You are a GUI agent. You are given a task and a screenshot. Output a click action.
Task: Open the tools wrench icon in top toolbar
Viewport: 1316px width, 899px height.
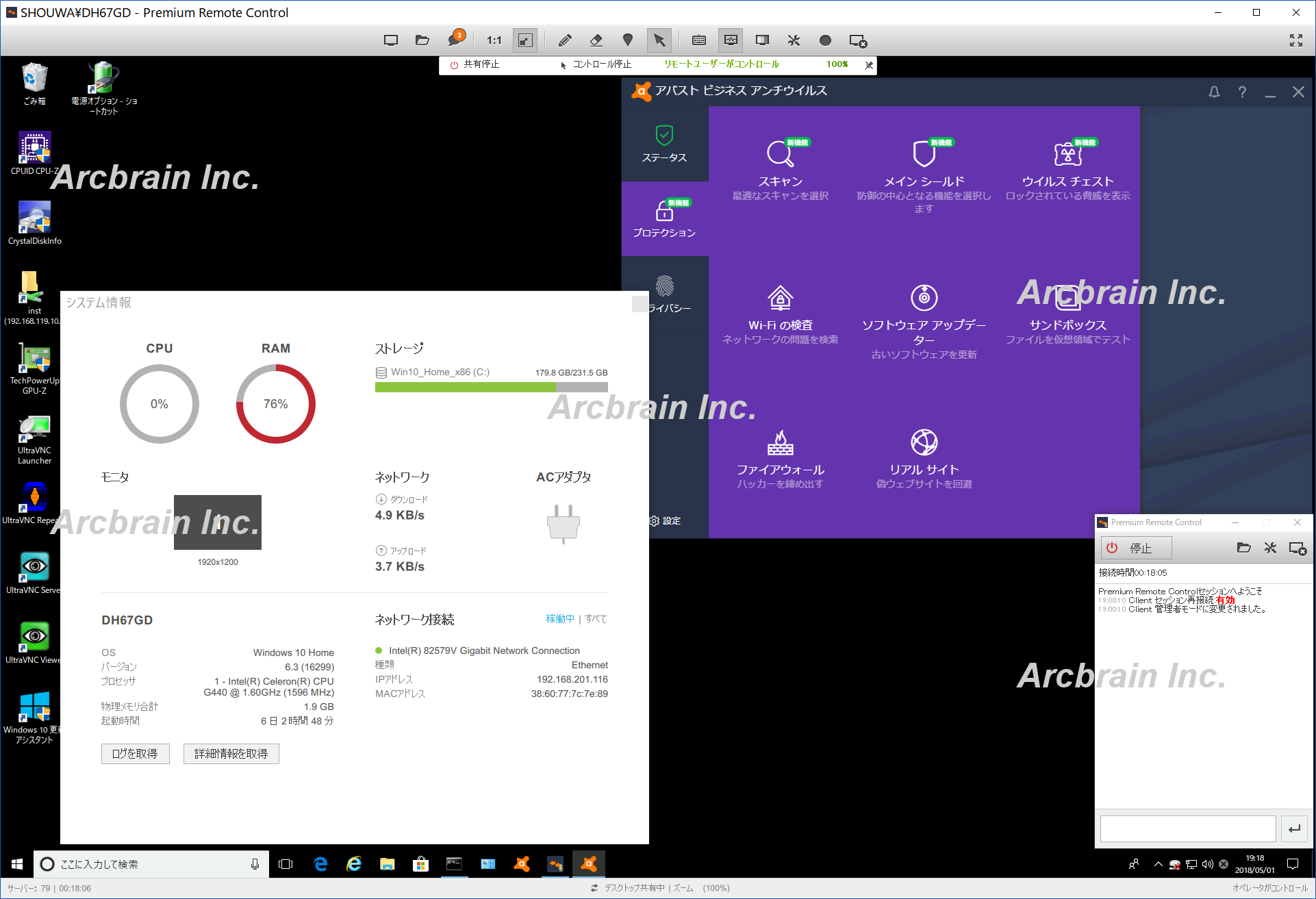coord(794,40)
